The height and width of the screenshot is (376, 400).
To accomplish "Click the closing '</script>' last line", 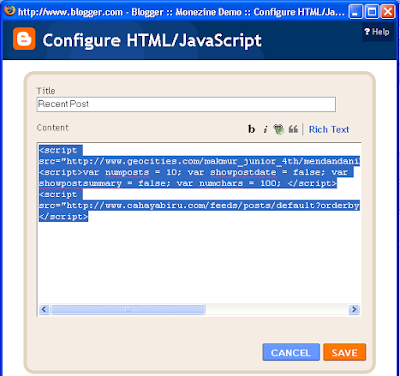I will pyautogui.click(x=63, y=217).
